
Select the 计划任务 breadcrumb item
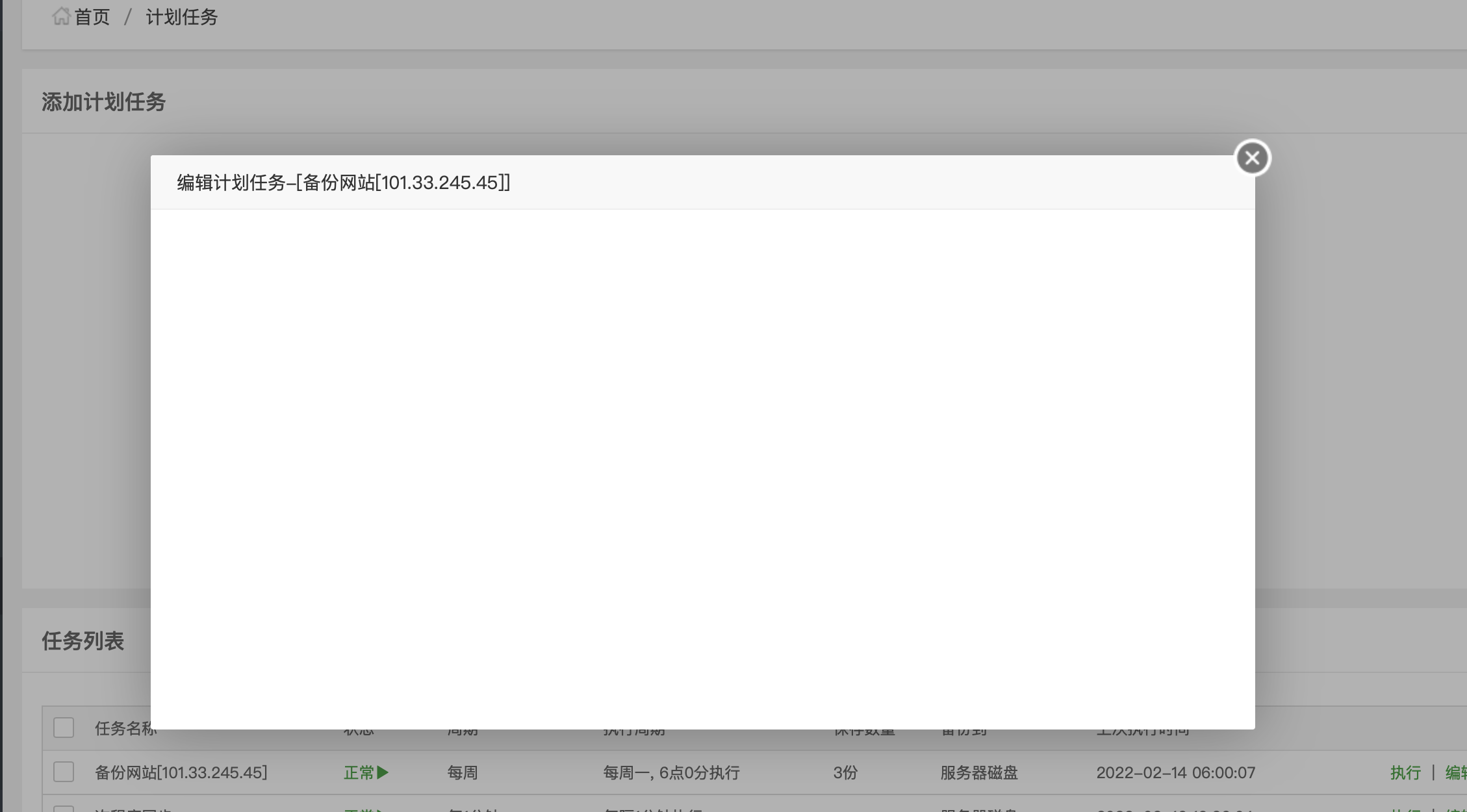[182, 17]
